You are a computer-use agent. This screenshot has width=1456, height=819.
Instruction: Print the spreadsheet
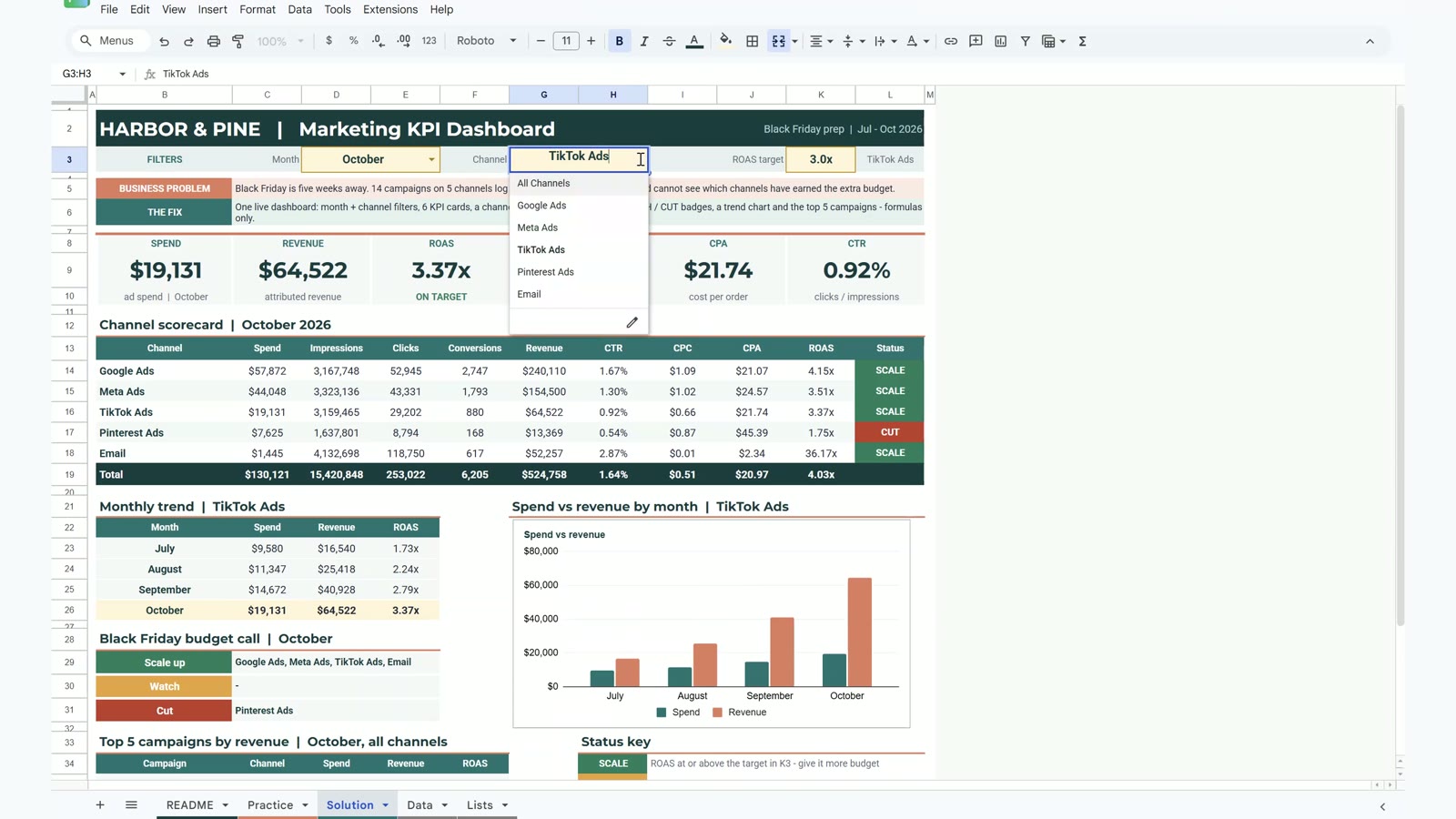point(213,41)
